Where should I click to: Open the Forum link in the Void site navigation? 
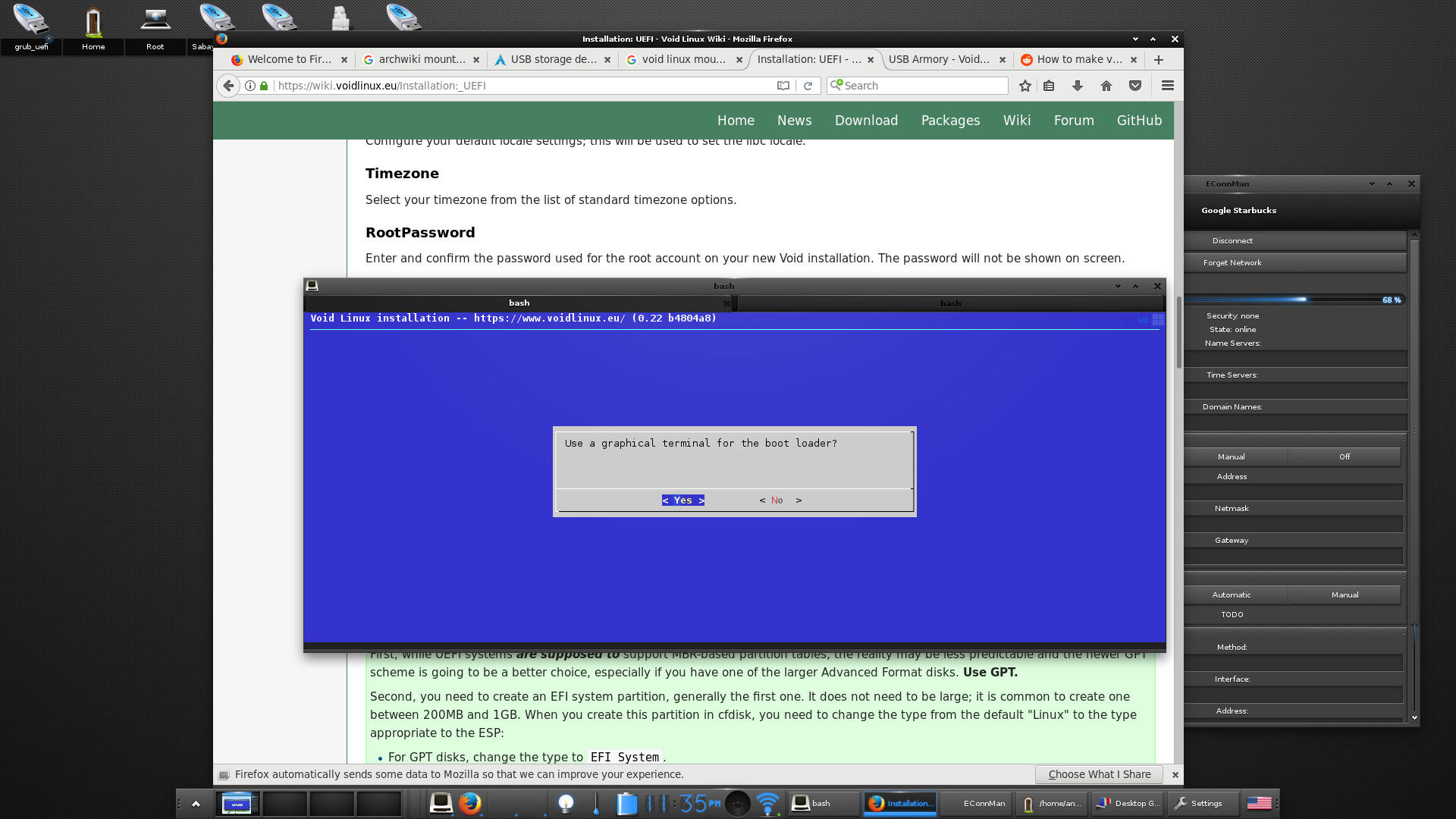(1074, 121)
